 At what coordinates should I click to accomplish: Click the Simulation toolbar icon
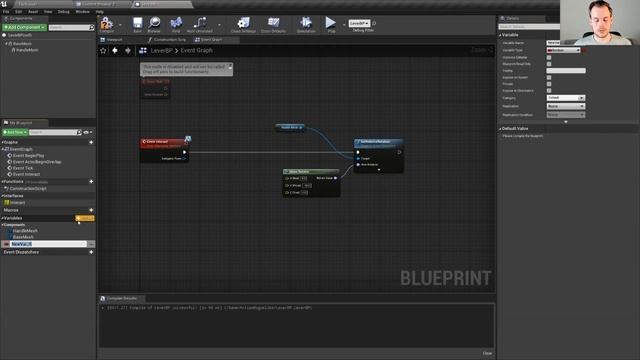(306, 23)
